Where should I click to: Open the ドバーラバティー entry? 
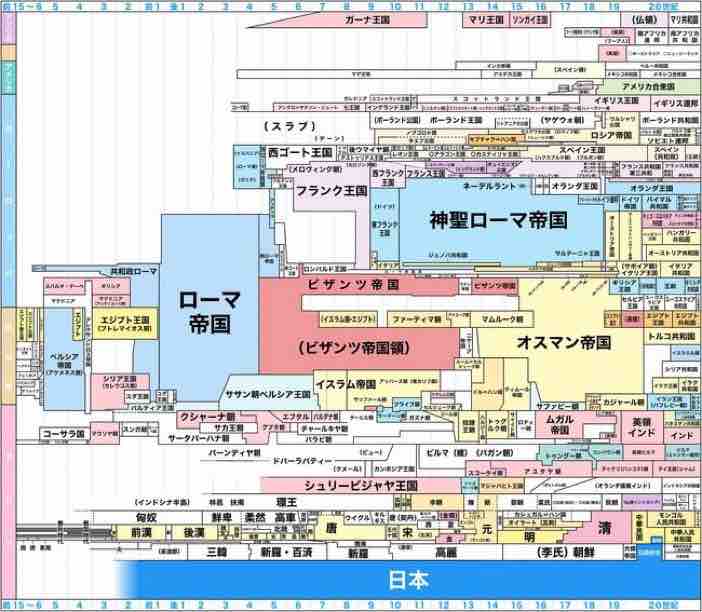pos(302,461)
